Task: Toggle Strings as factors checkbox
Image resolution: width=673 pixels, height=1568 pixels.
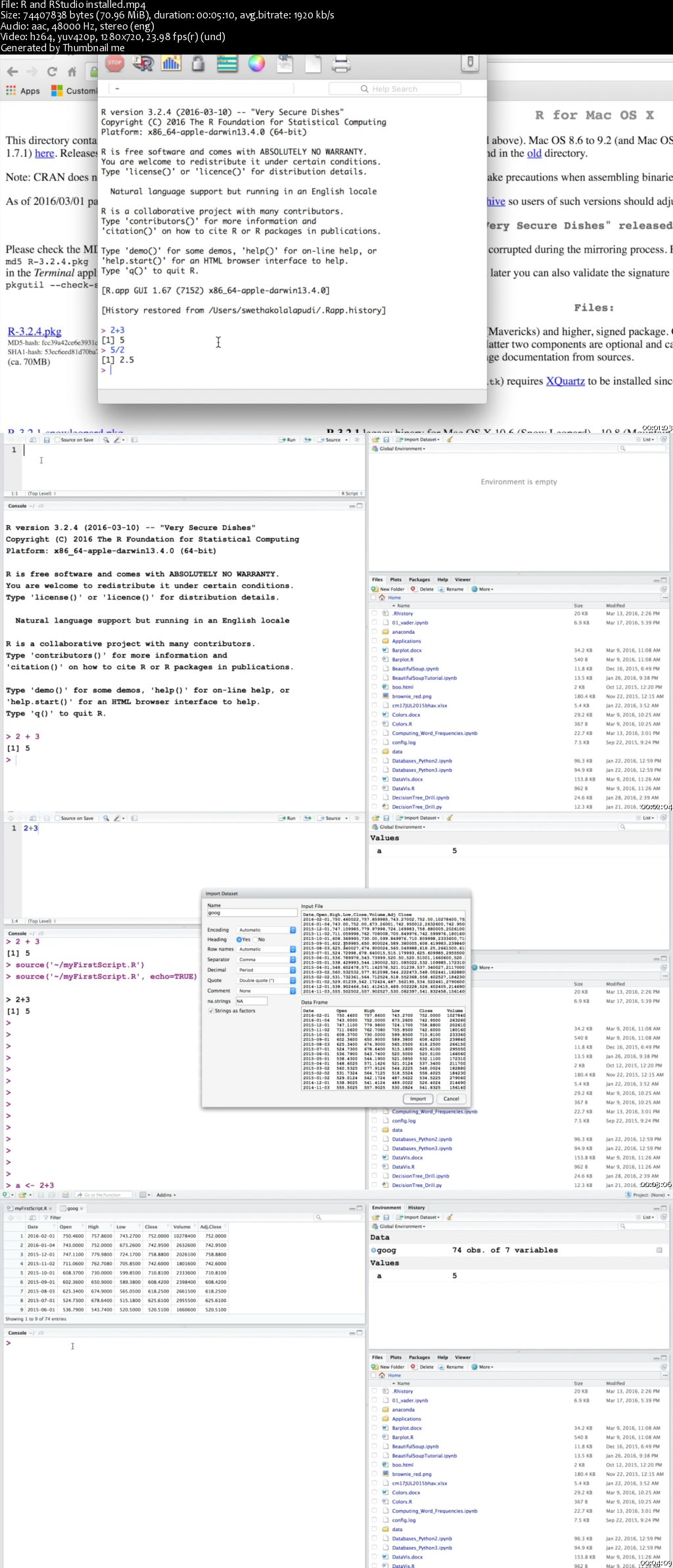Action: (211, 1011)
